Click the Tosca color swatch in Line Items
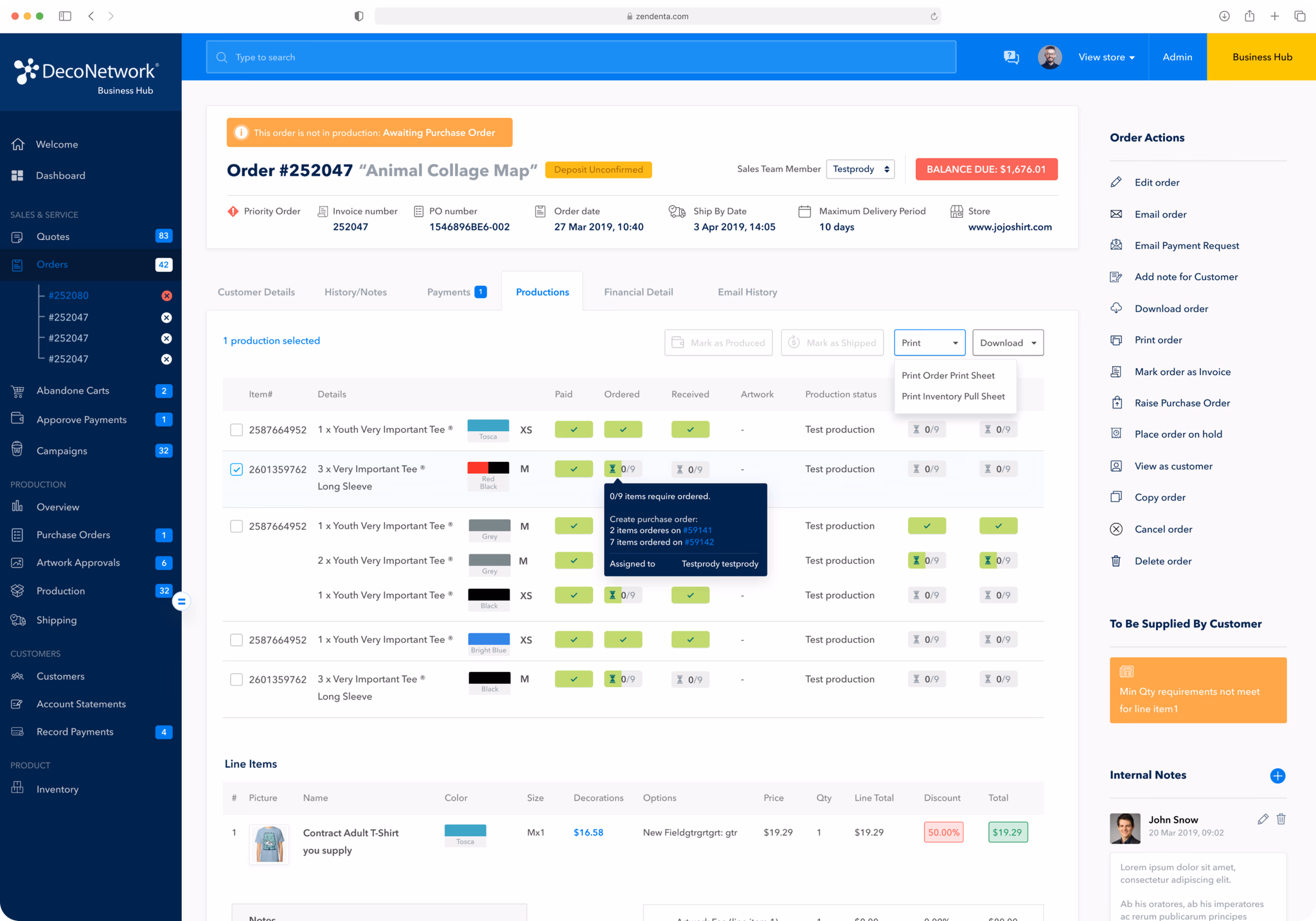Image resolution: width=1316 pixels, height=921 pixels. [465, 830]
